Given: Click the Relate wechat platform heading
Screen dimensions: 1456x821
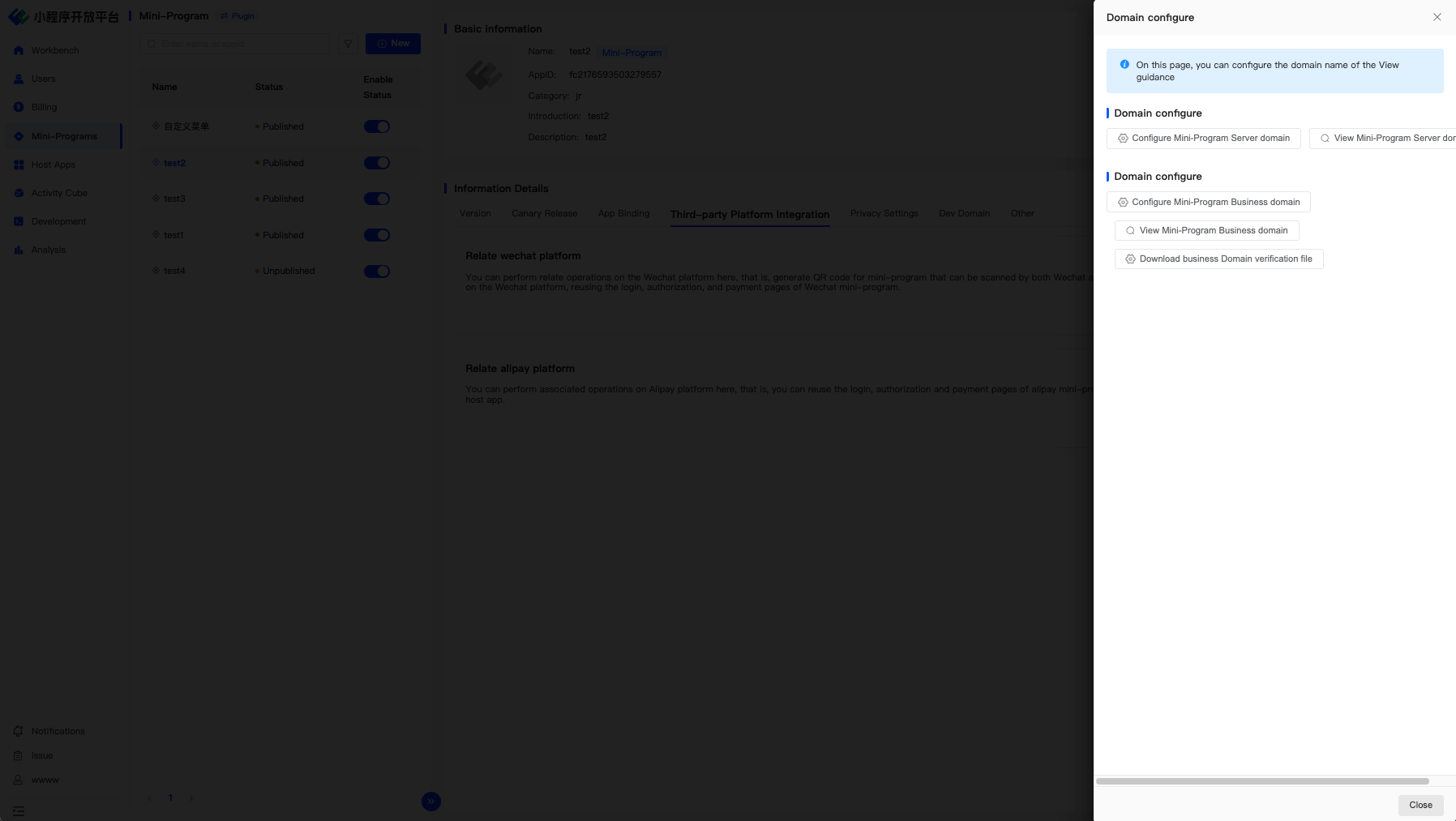Looking at the screenshot, I should click(x=523, y=256).
